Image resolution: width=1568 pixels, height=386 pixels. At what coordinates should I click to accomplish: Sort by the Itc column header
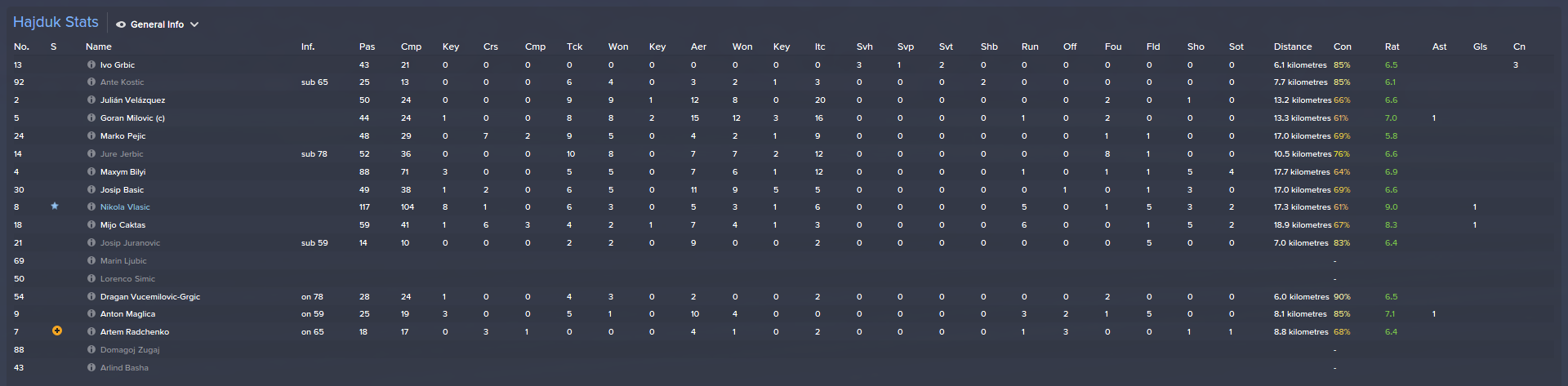click(820, 47)
